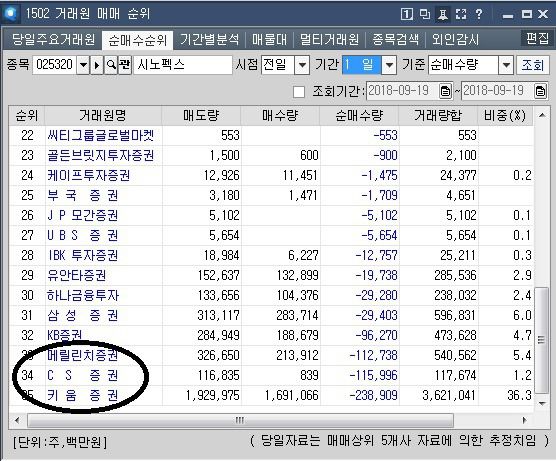The width and height of the screenshot is (556, 461).
Task: Click the app logo icon in the title bar
Action: pos(10,13)
